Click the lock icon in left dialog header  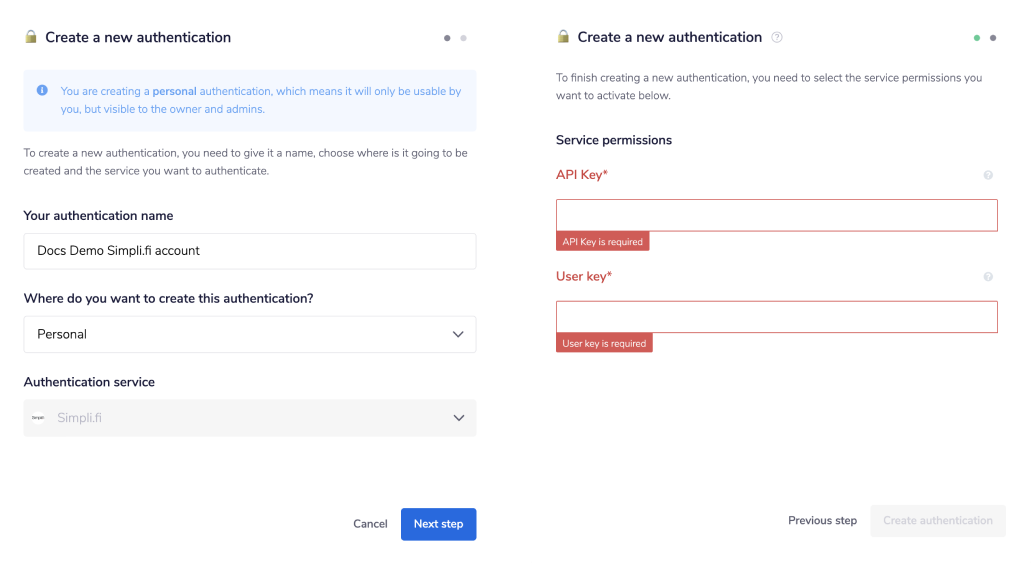pyautogui.click(x=31, y=38)
